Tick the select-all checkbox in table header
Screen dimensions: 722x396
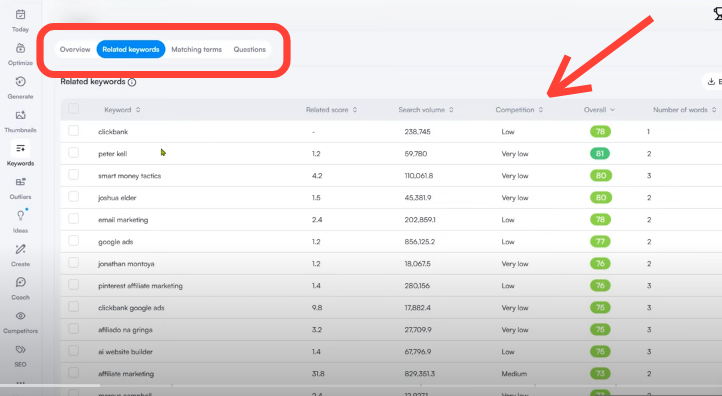[x=73, y=109]
